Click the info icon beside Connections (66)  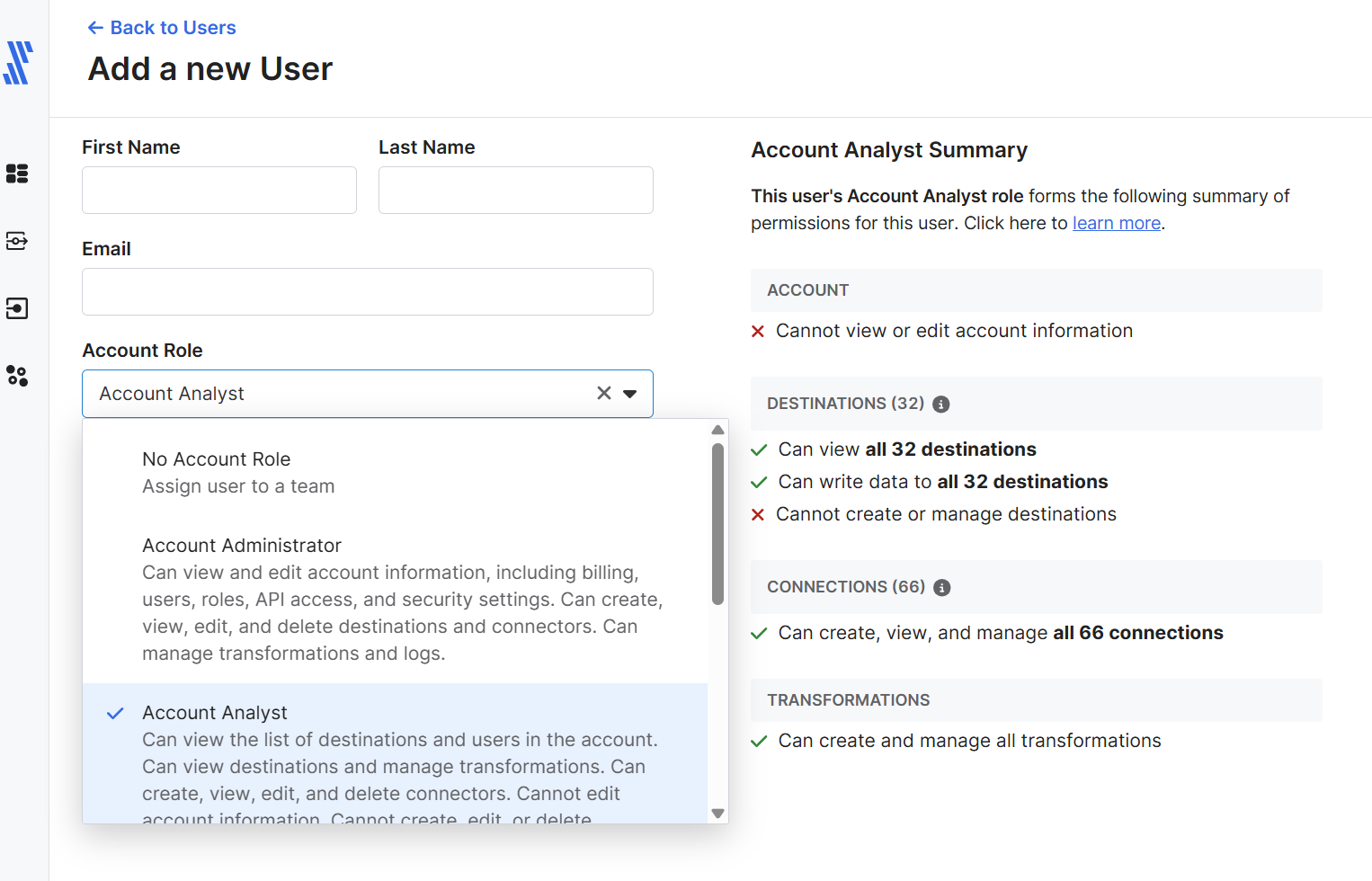click(x=942, y=588)
